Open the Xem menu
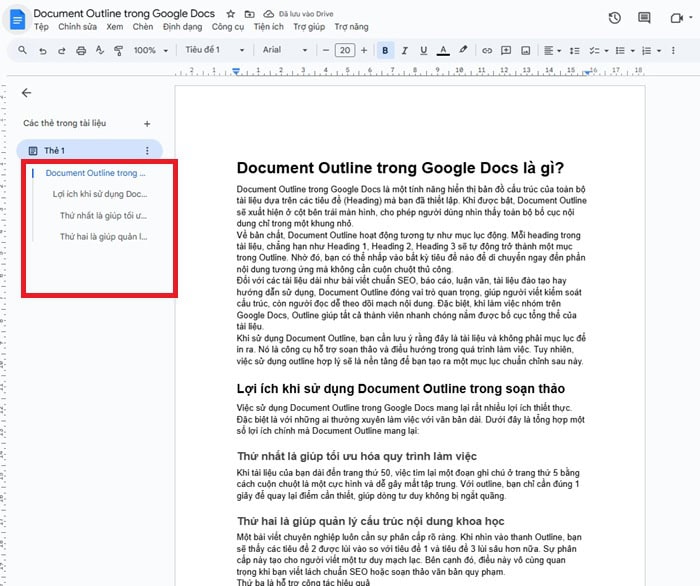Image resolution: width=700 pixels, height=586 pixels. pos(115,27)
